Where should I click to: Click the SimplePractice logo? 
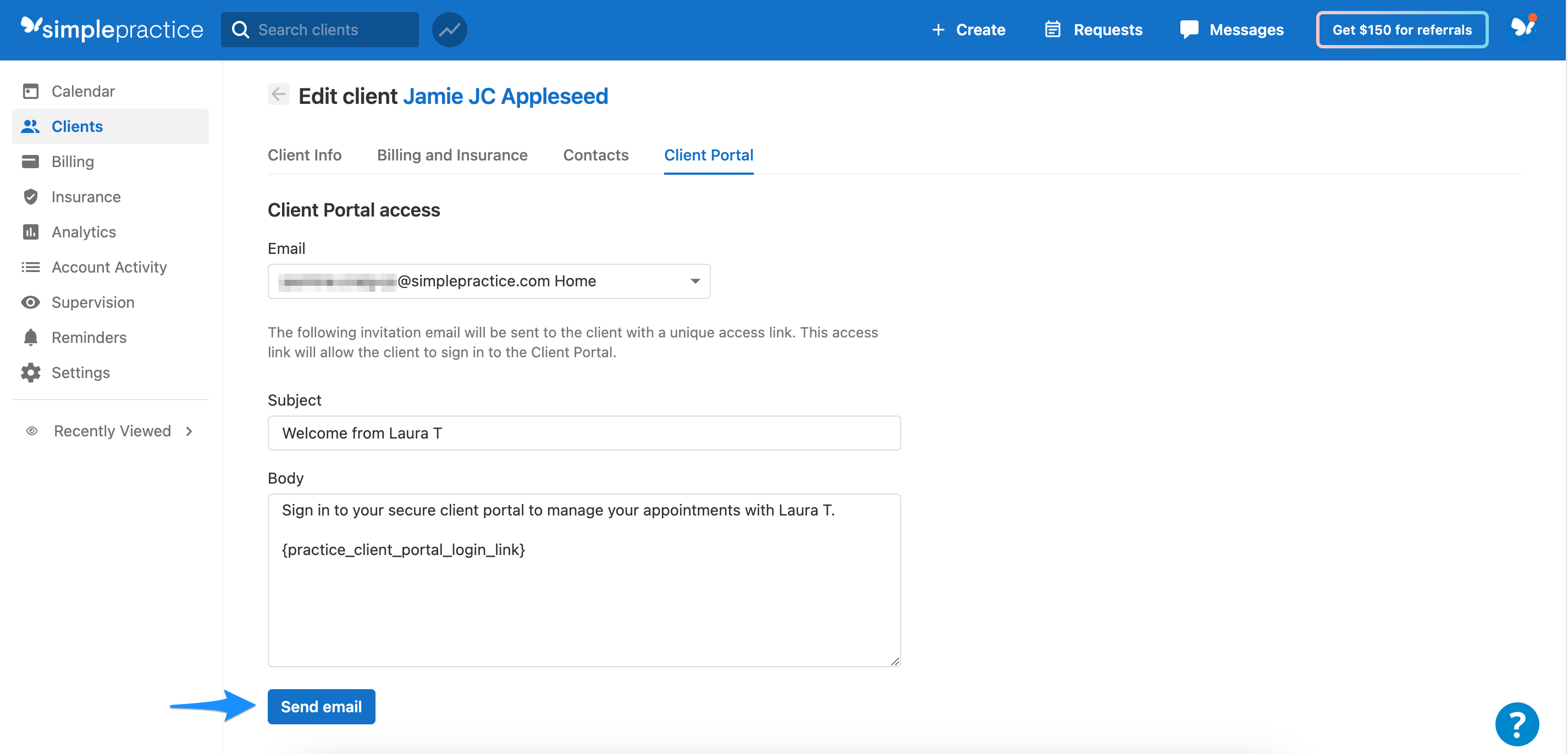[112, 29]
